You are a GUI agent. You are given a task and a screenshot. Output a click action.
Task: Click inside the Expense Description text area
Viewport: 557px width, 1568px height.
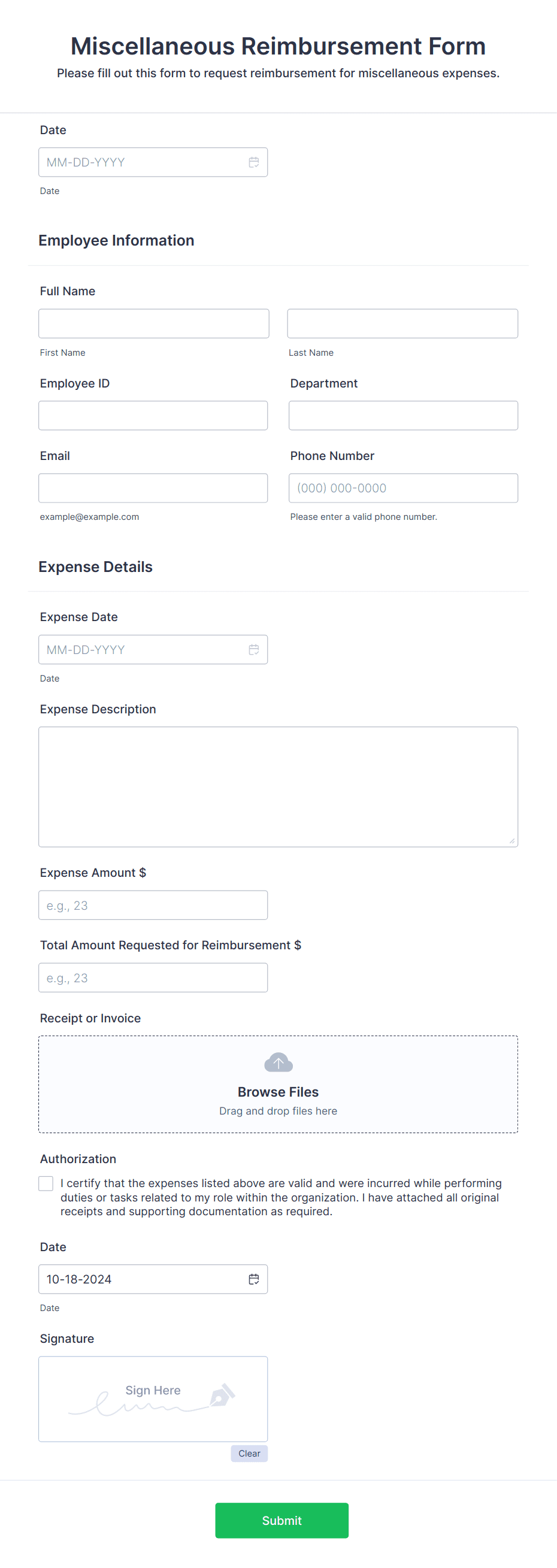[x=277, y=785]
